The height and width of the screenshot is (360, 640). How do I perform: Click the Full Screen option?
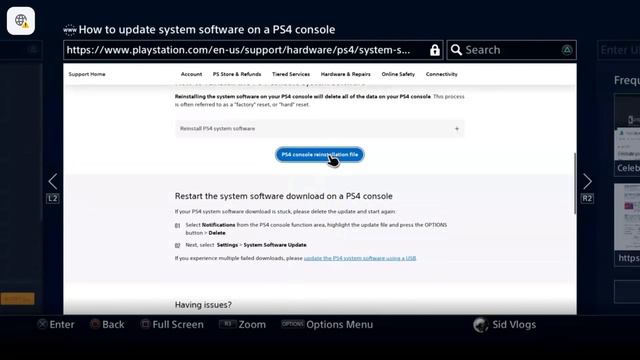pos(172,324)
